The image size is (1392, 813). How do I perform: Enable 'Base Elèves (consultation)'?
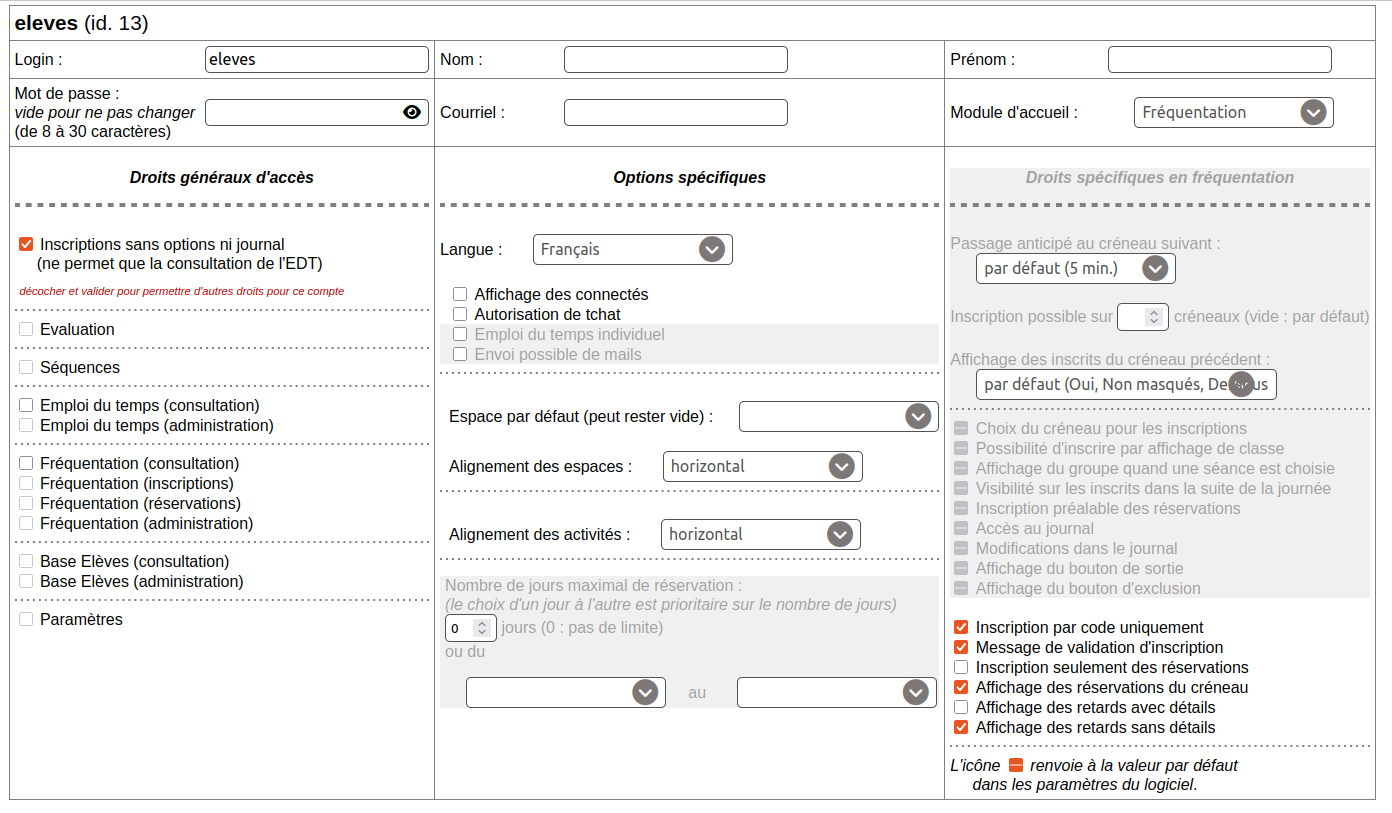(26, 561)
